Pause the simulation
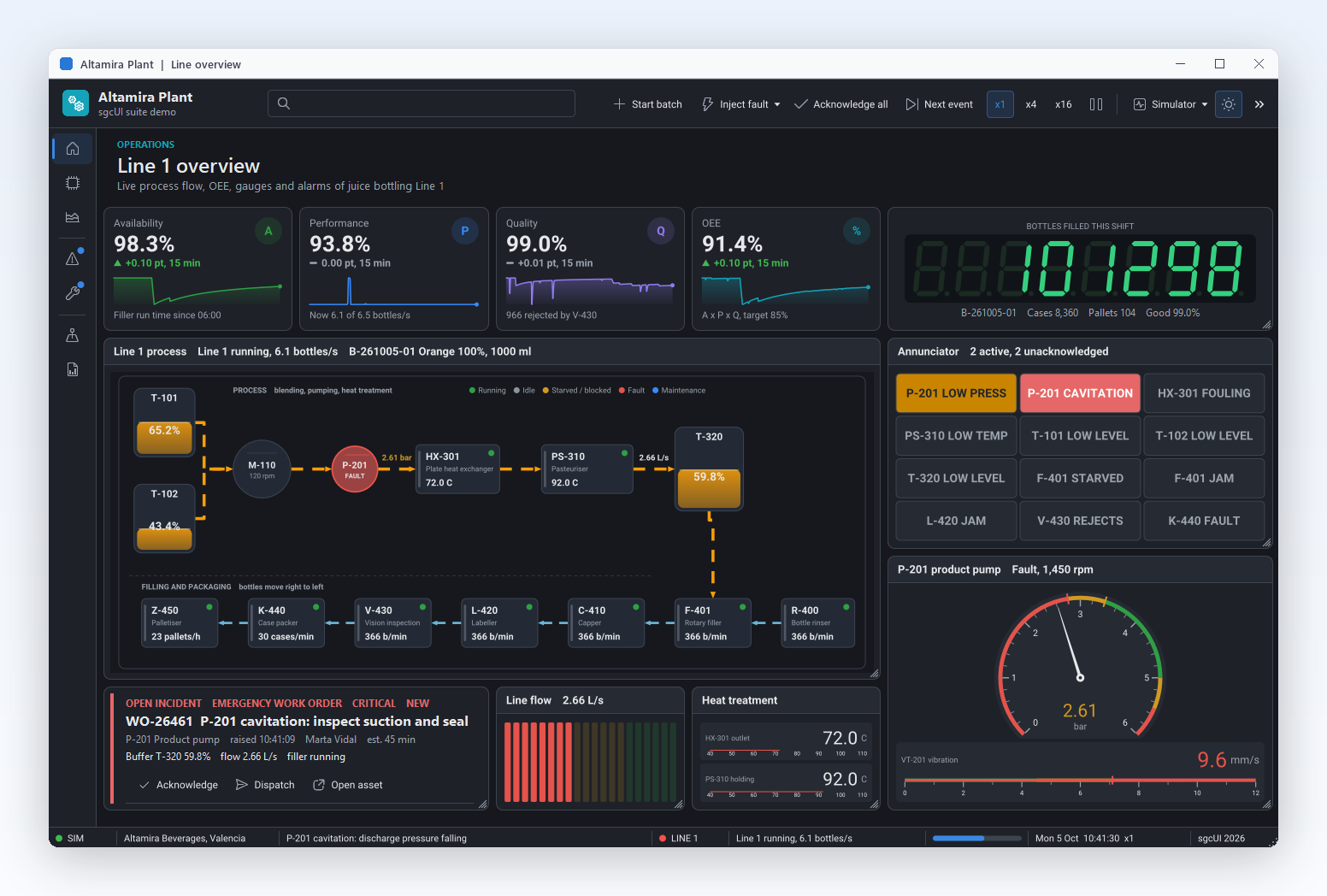 1096,104
